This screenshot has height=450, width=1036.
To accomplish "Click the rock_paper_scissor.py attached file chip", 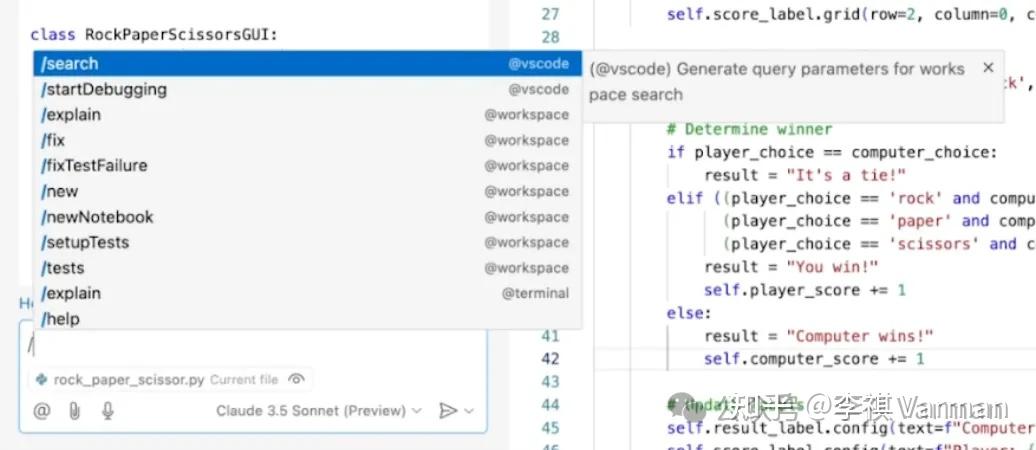I will [x=170, y=379].
